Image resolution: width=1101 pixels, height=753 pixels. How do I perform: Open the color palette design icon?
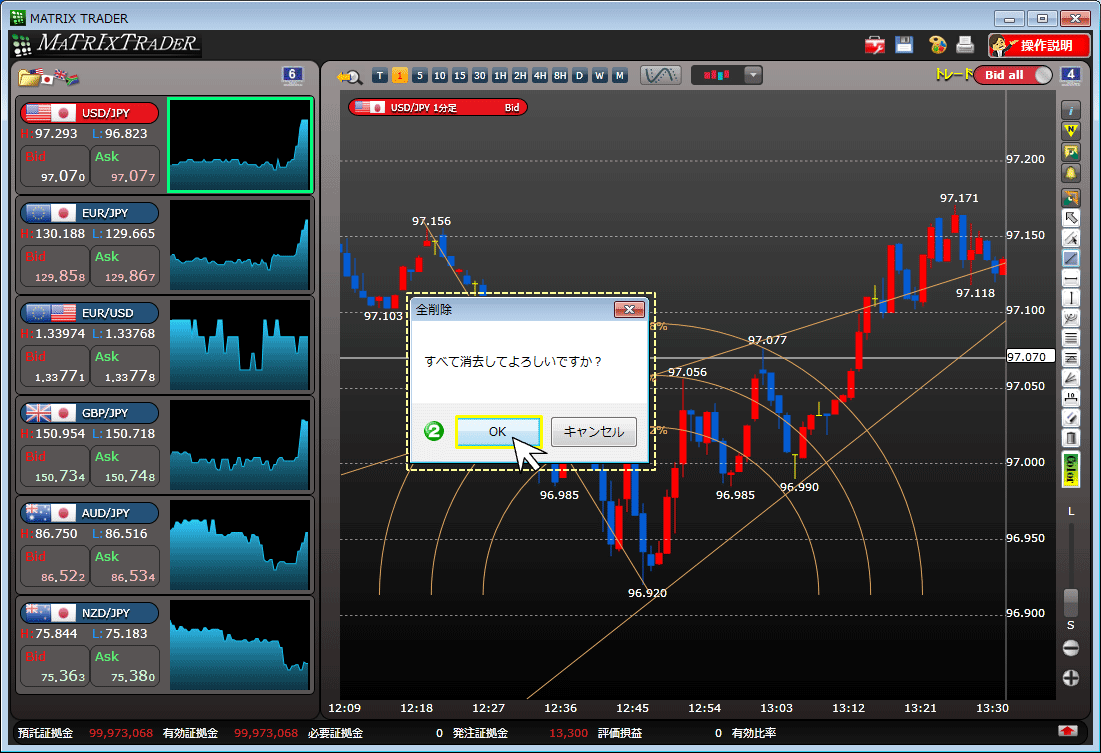937,45
